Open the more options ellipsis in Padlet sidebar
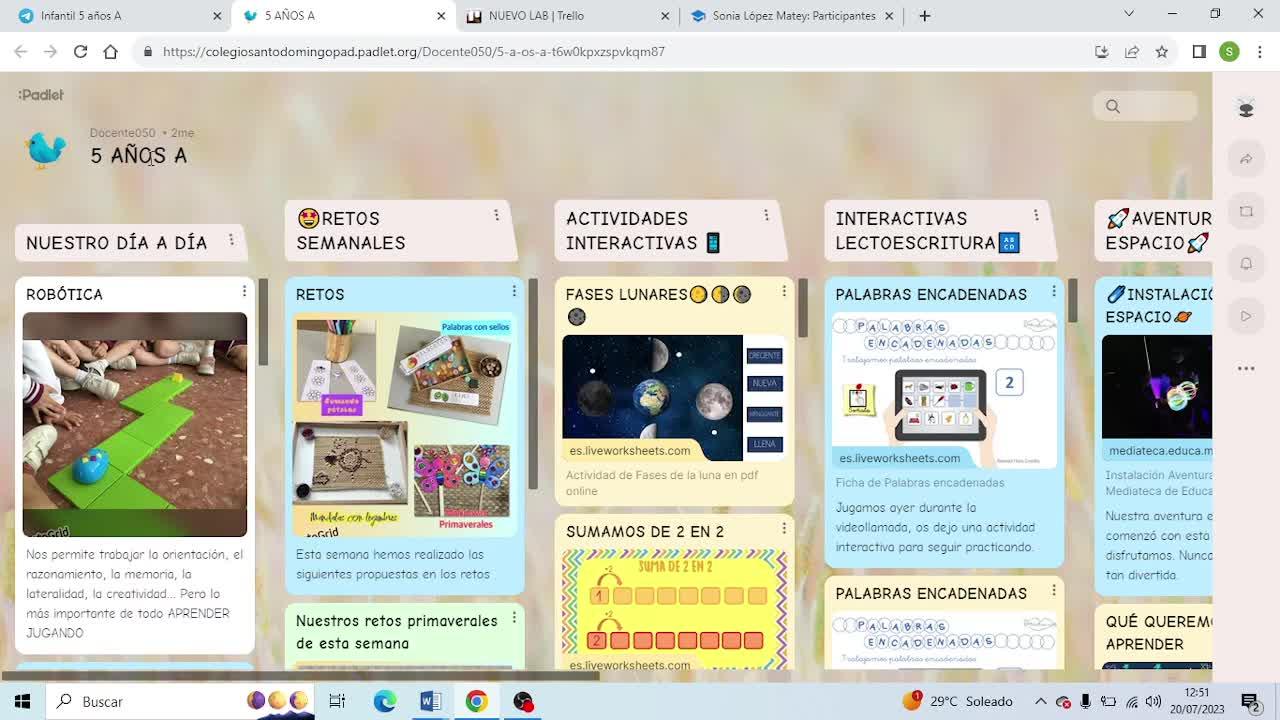Image resolution: width=1280 pixels, height=720 pixels. click(x=1246, y=368)
